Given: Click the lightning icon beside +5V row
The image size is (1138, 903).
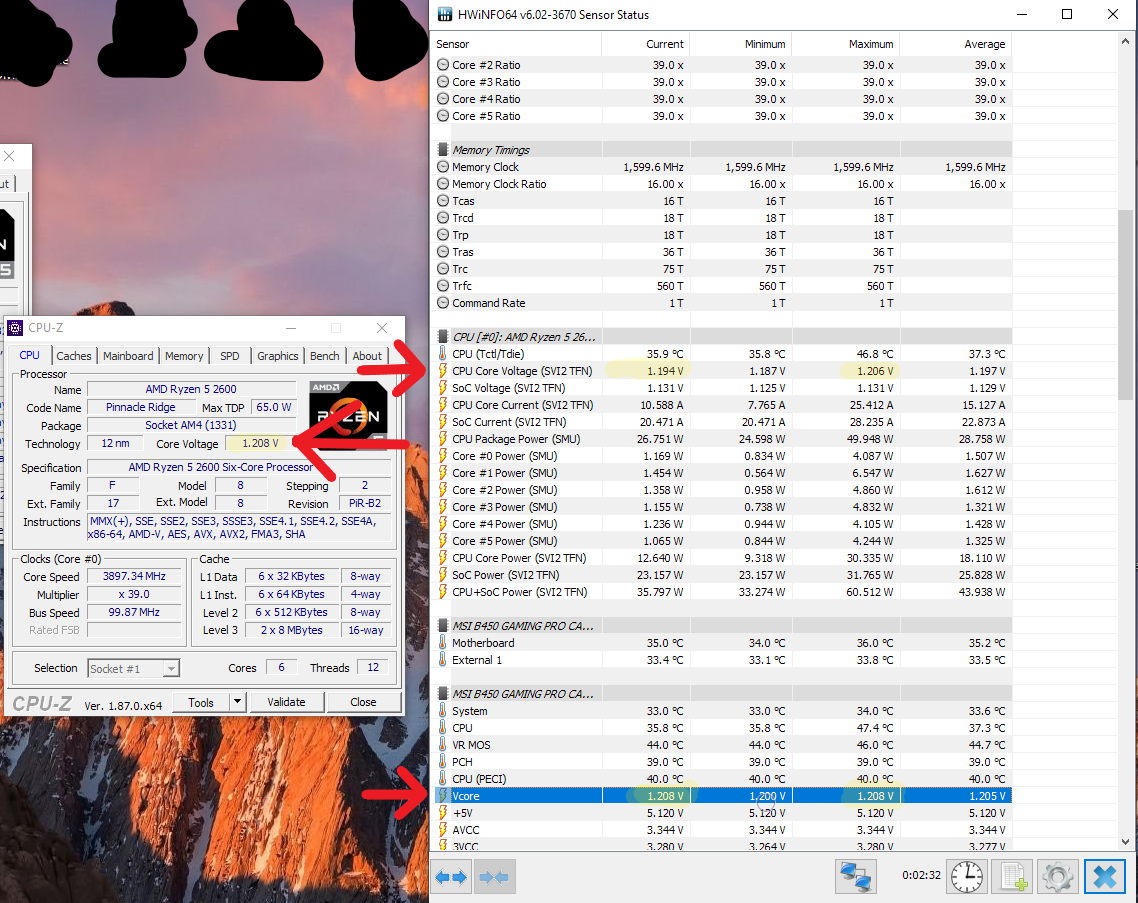Looking at the screenshot, I should (443, 813).
